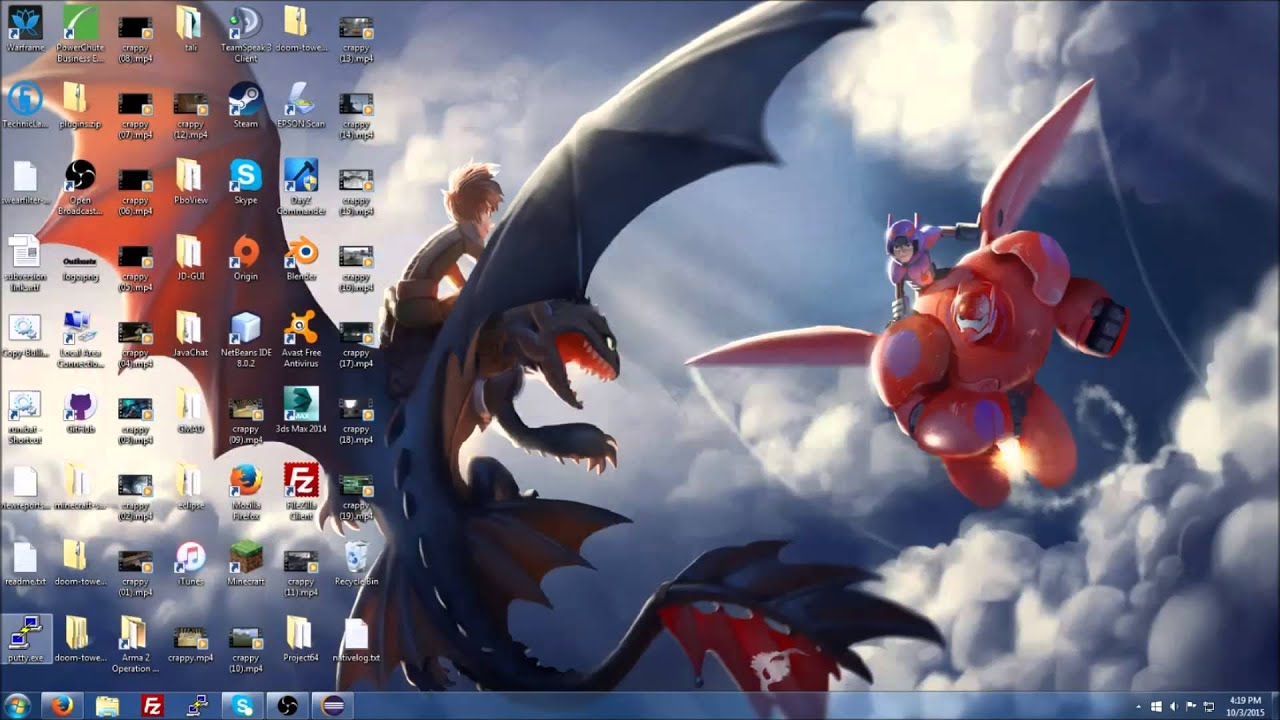Viewport: 1280px width, 720px height.
Task: Open the Windows Start menu
Action: point(18,705)
